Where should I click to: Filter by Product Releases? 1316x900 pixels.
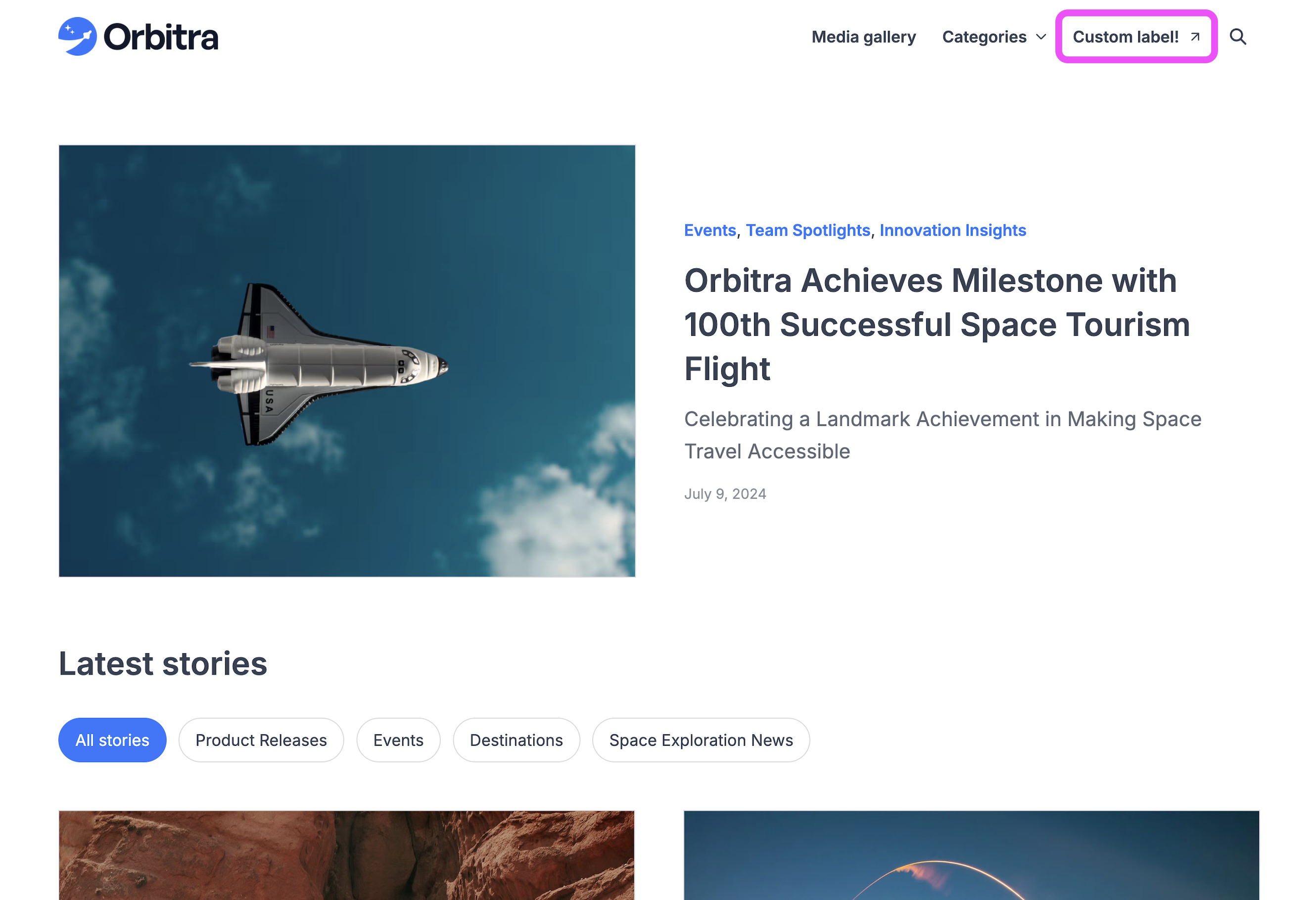[261, 740]
